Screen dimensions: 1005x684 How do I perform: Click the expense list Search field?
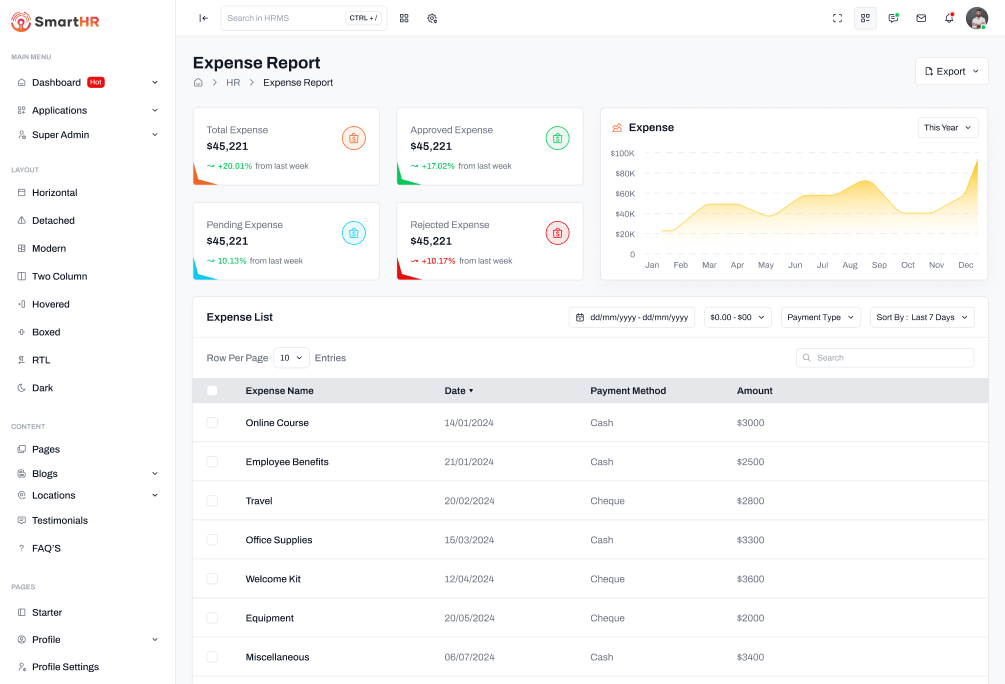(885, 358)
